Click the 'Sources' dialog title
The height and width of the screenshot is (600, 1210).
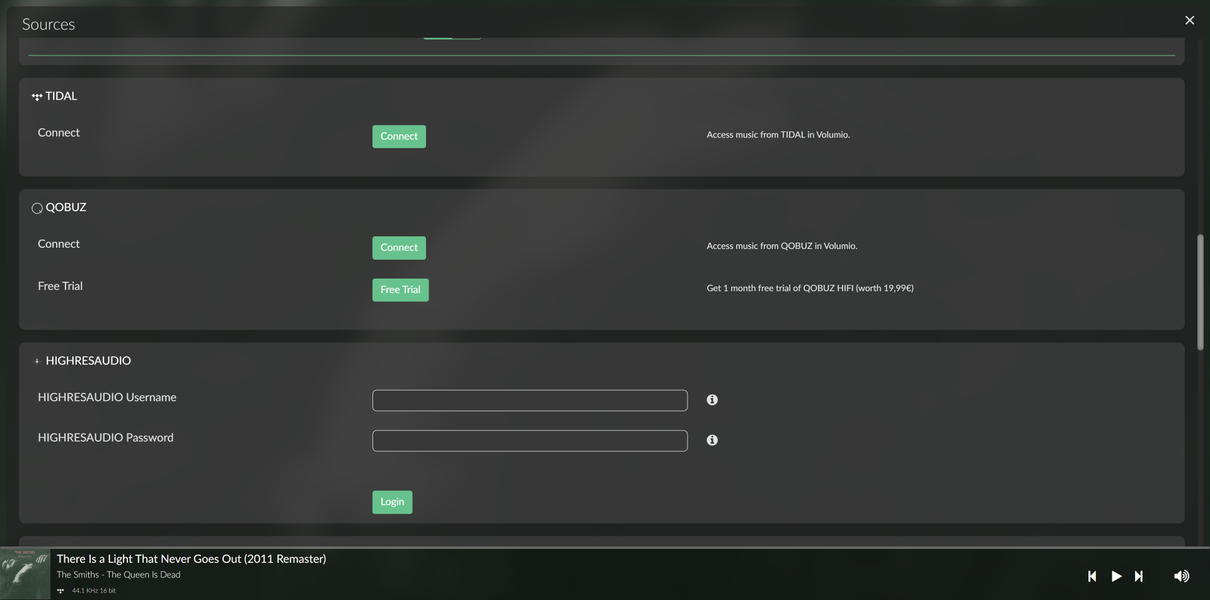(x=48, y=24)
